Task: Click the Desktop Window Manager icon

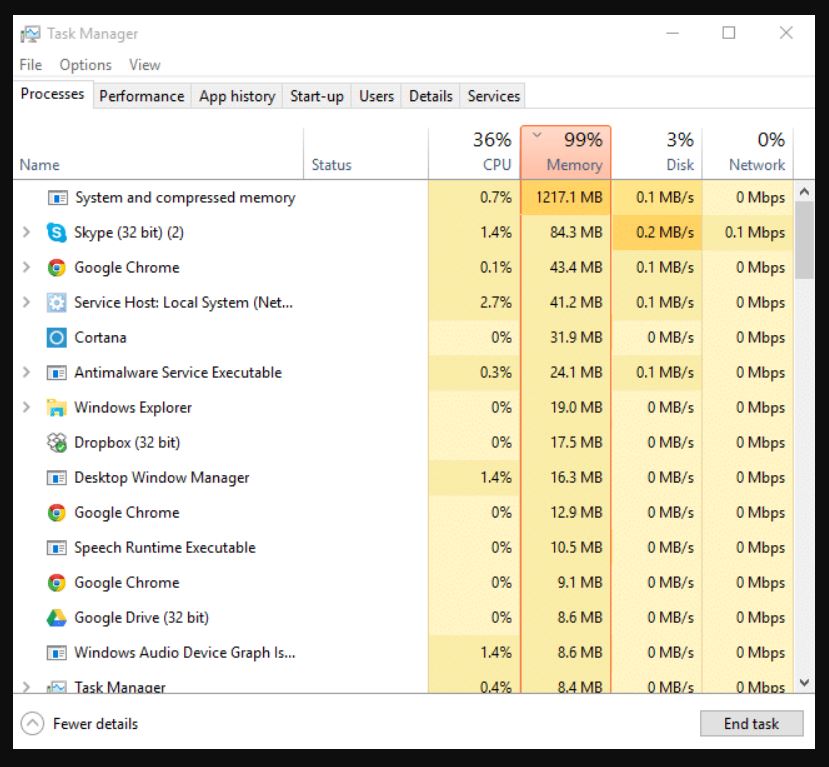Action: tap(57, 478)
